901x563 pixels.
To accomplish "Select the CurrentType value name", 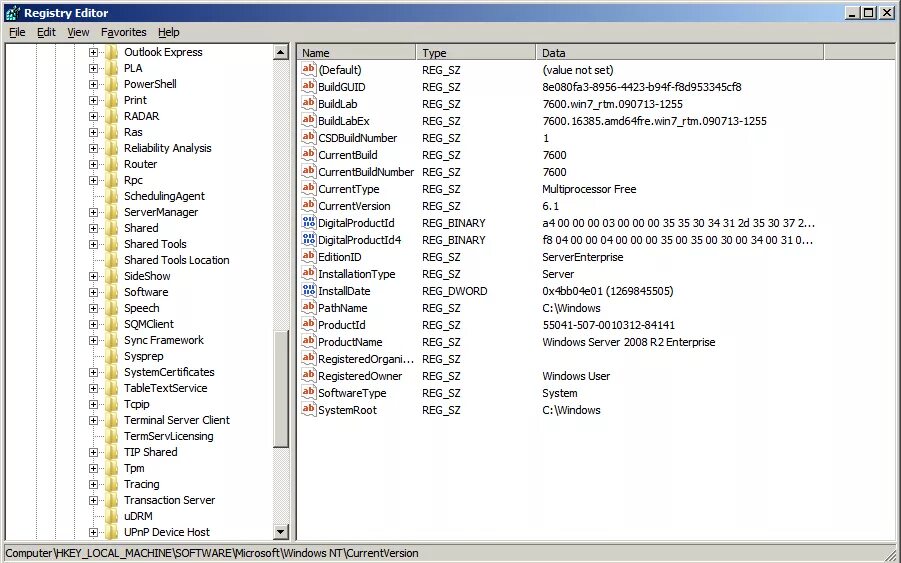I will pos(348,189).
